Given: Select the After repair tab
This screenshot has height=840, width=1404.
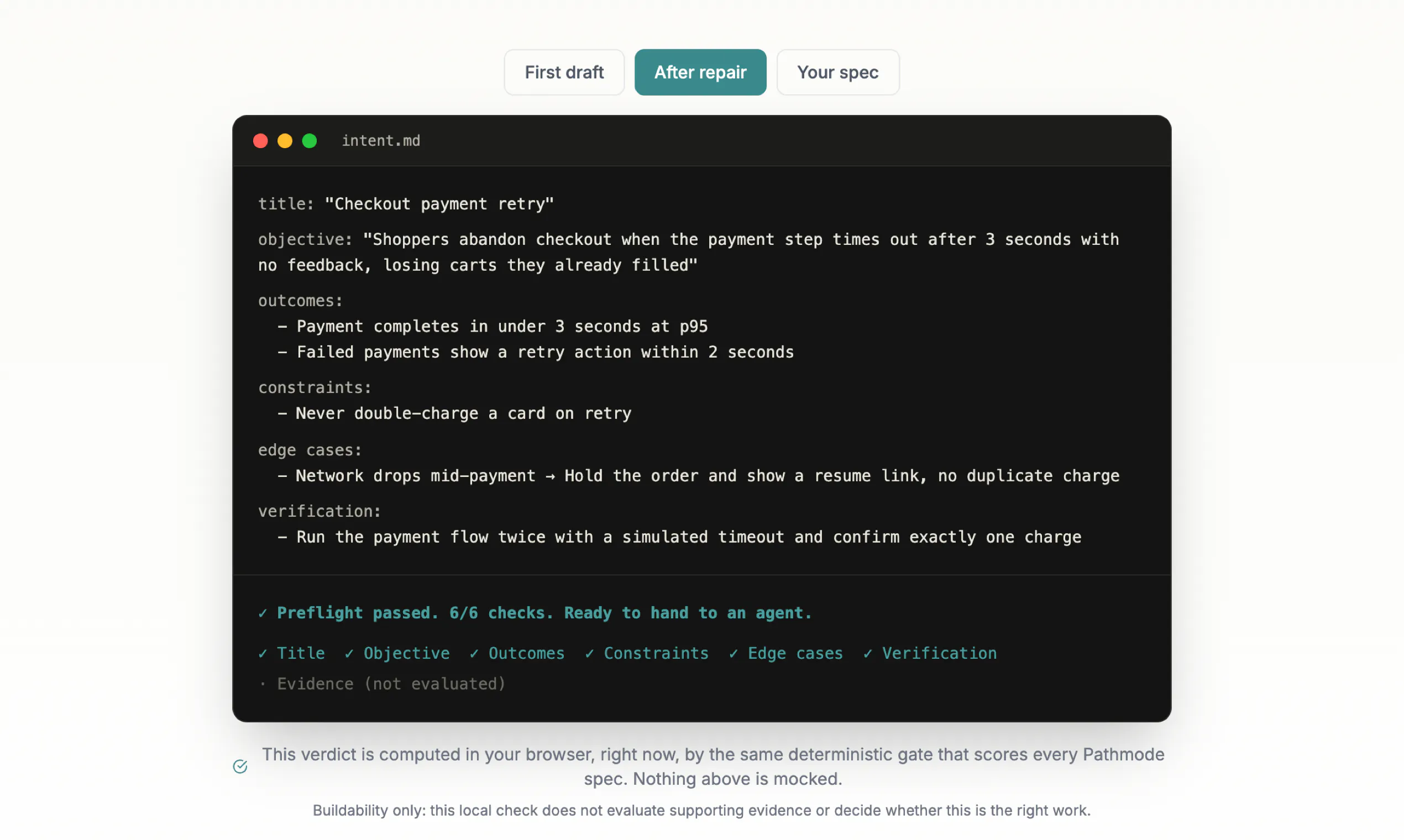Looking at the screenshot, I should [x=700, y=72].
